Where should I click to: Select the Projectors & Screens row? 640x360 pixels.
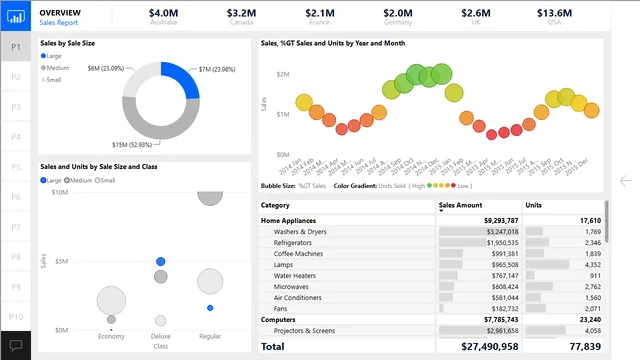pos(431,331)
